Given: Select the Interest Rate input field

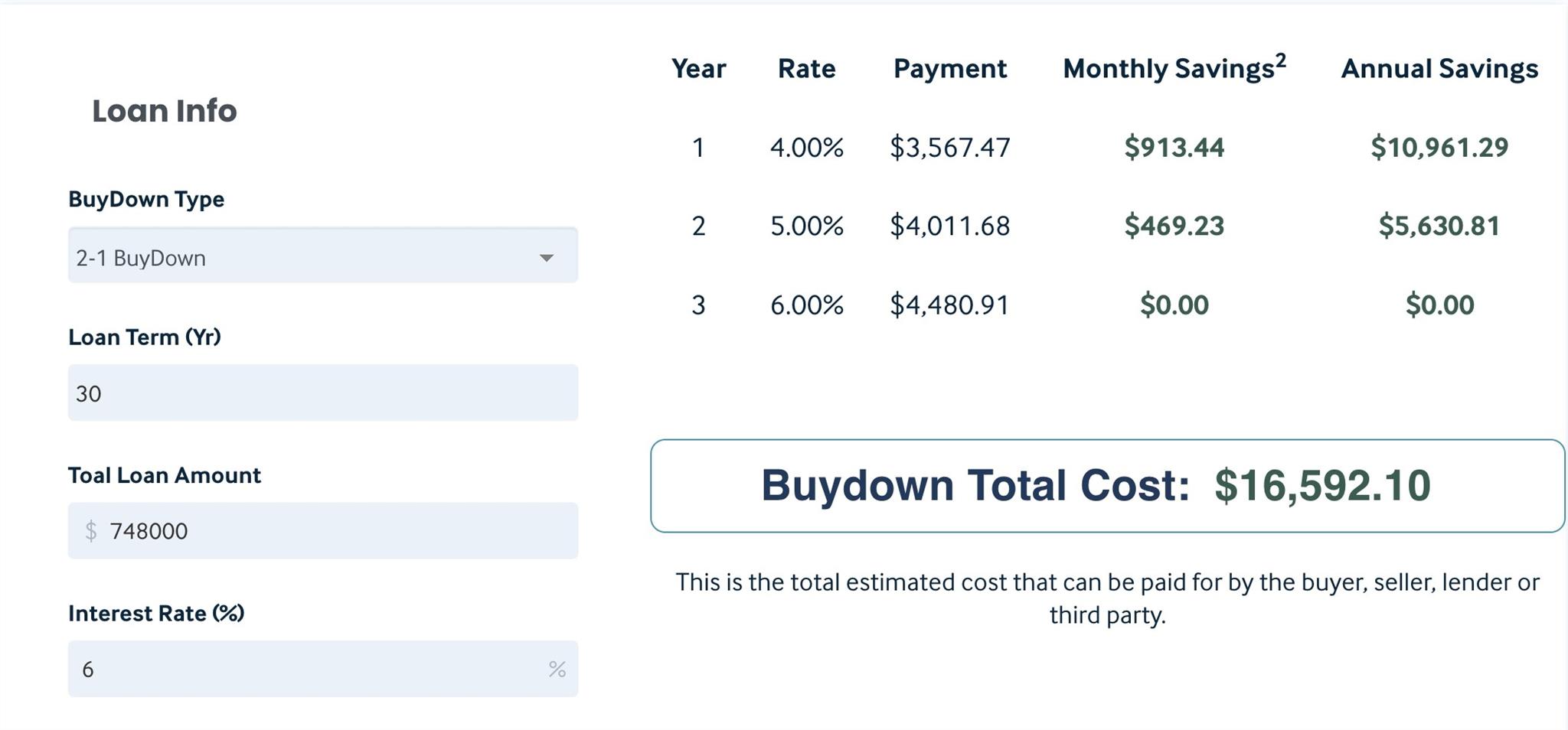Looking at the screenshot, I should 306,670.
